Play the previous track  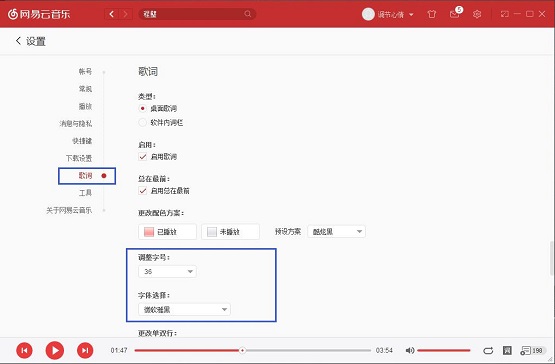24,351
